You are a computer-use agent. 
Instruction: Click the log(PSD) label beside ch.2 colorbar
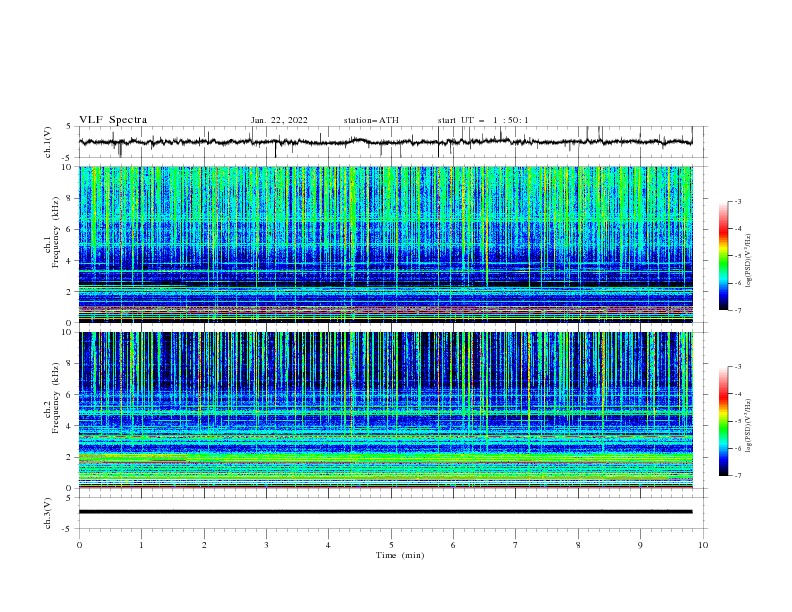pos(749,425)
